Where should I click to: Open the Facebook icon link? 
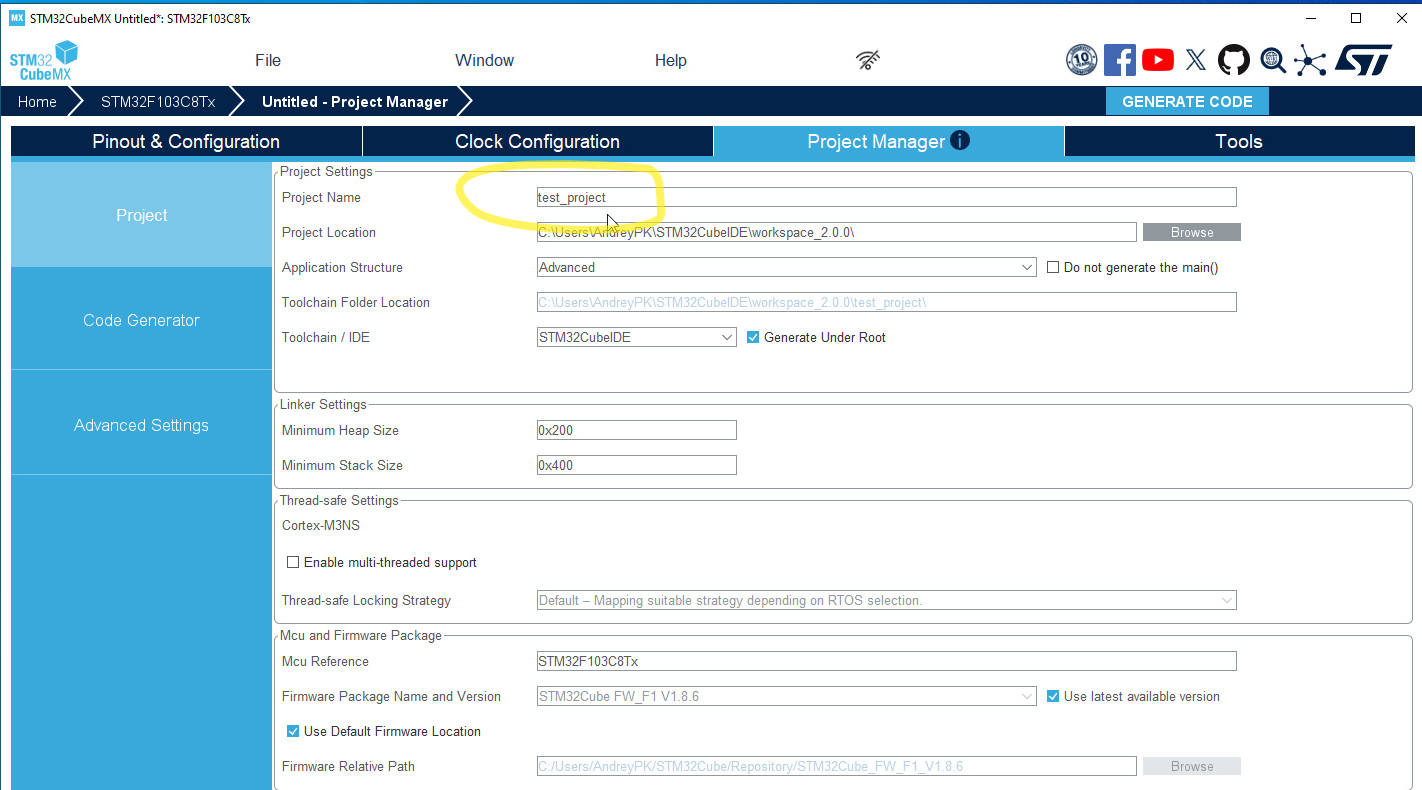[x=1120, y=60]
